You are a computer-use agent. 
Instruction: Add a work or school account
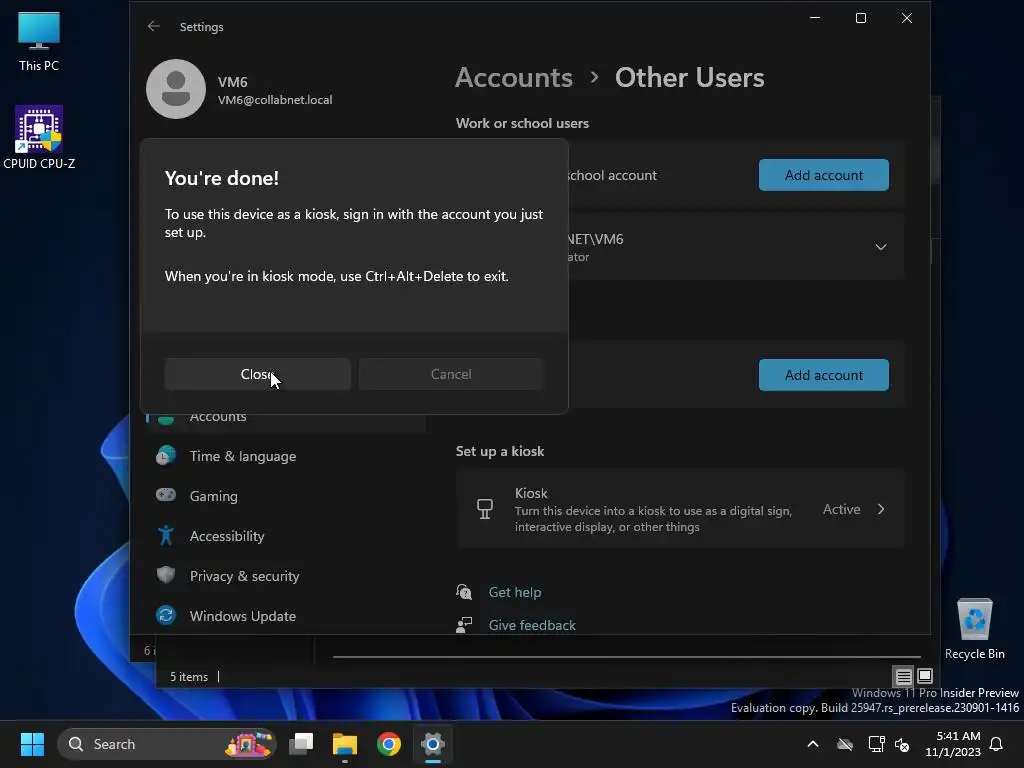(824, 175)
